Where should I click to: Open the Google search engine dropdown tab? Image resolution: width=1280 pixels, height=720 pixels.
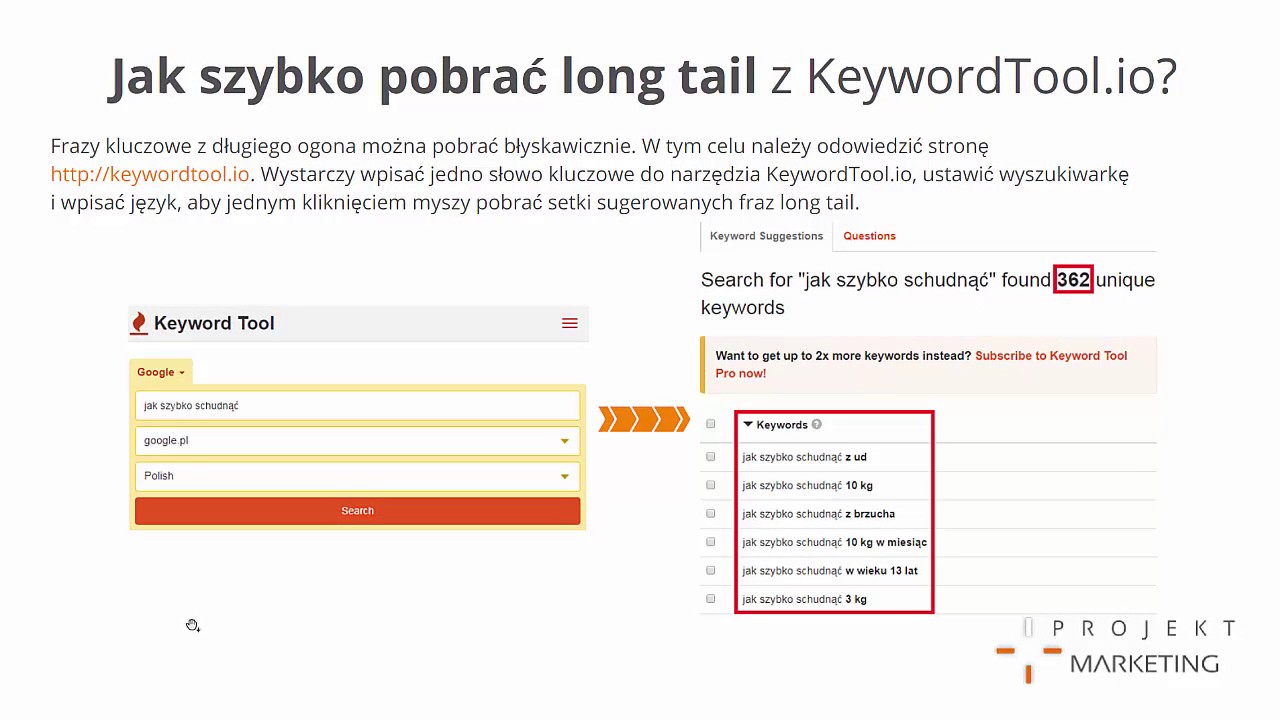[161, 372]
